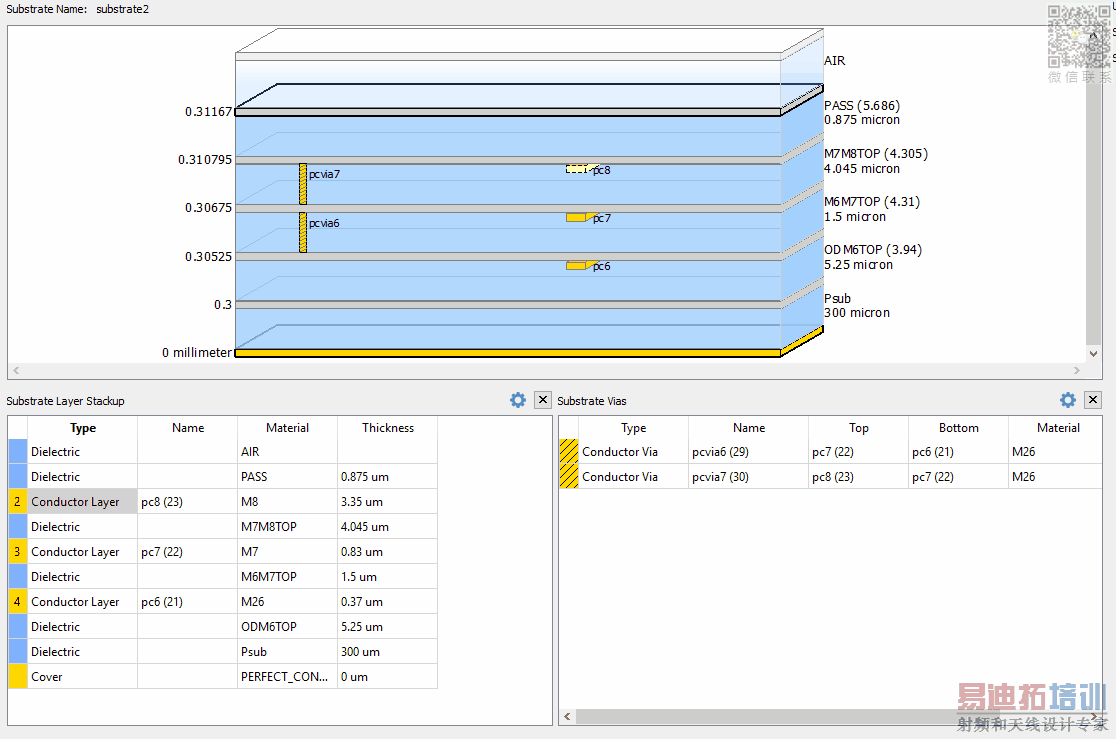Click the pc8 conductor strip in diagram
The image size is (1116, 739).
[577, 169]
